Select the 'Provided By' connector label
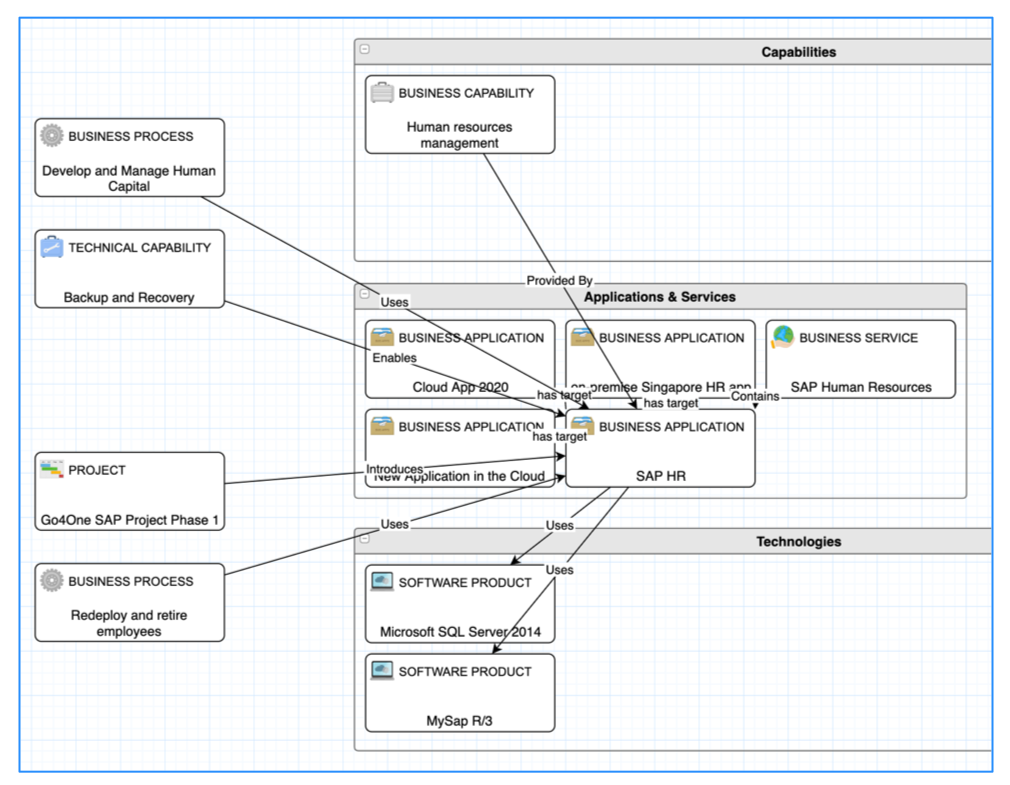This screenshot has width=1010, height=785. coord(559,281)
